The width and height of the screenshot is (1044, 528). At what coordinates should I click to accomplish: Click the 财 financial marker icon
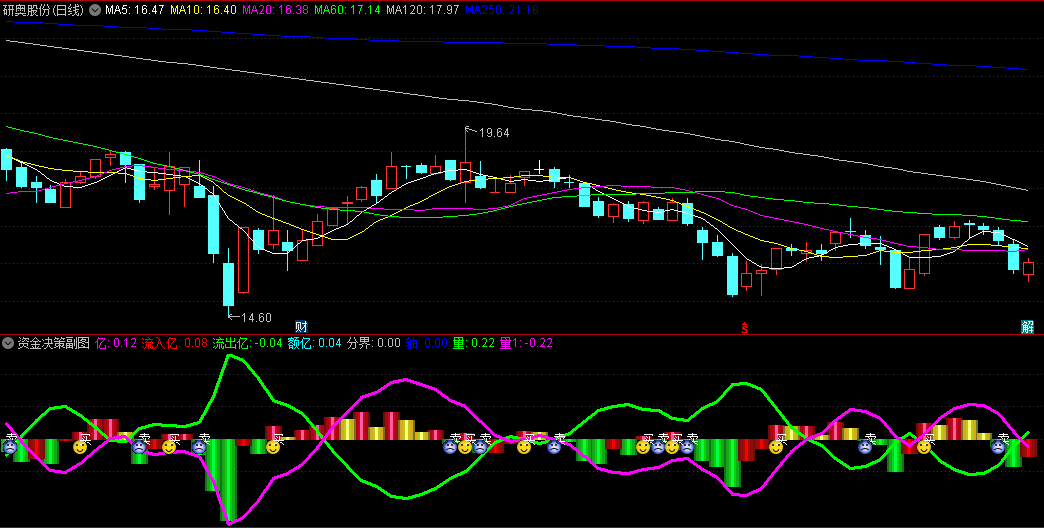(x=302, y=326)
